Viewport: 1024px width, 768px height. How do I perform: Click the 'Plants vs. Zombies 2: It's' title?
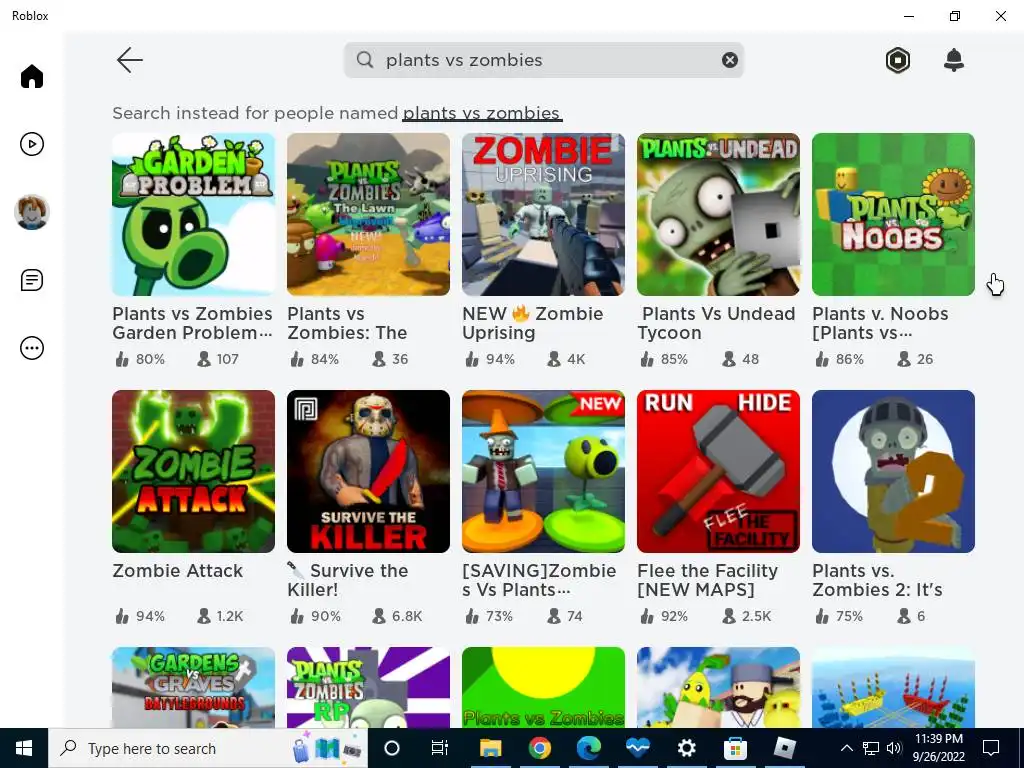pyautogui.click(x=877, y=580)
